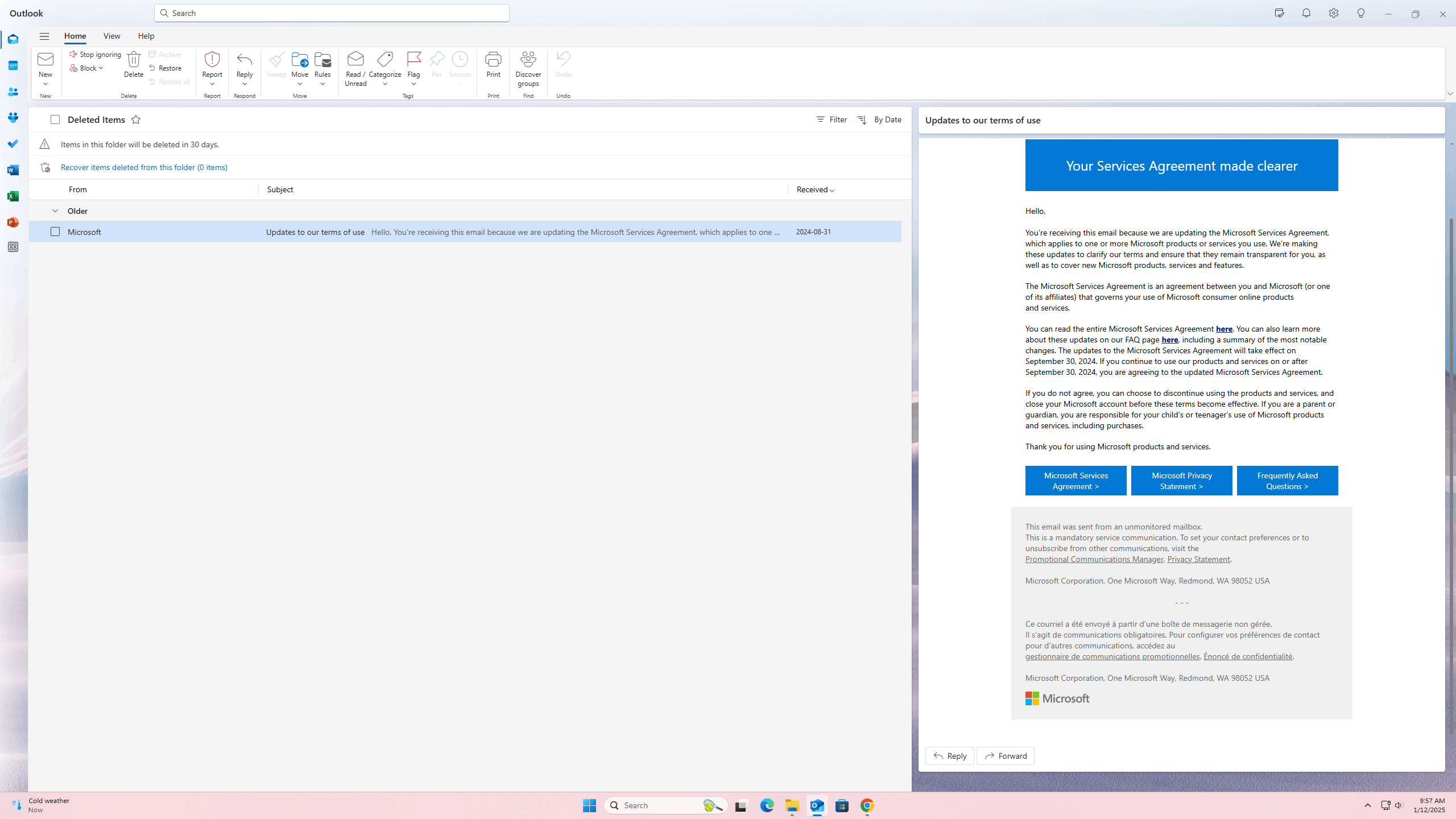Viewport: 1456px width, 819px height.
Task: Tick the checkbox for the Microsoft email
Action: point(55,231)
